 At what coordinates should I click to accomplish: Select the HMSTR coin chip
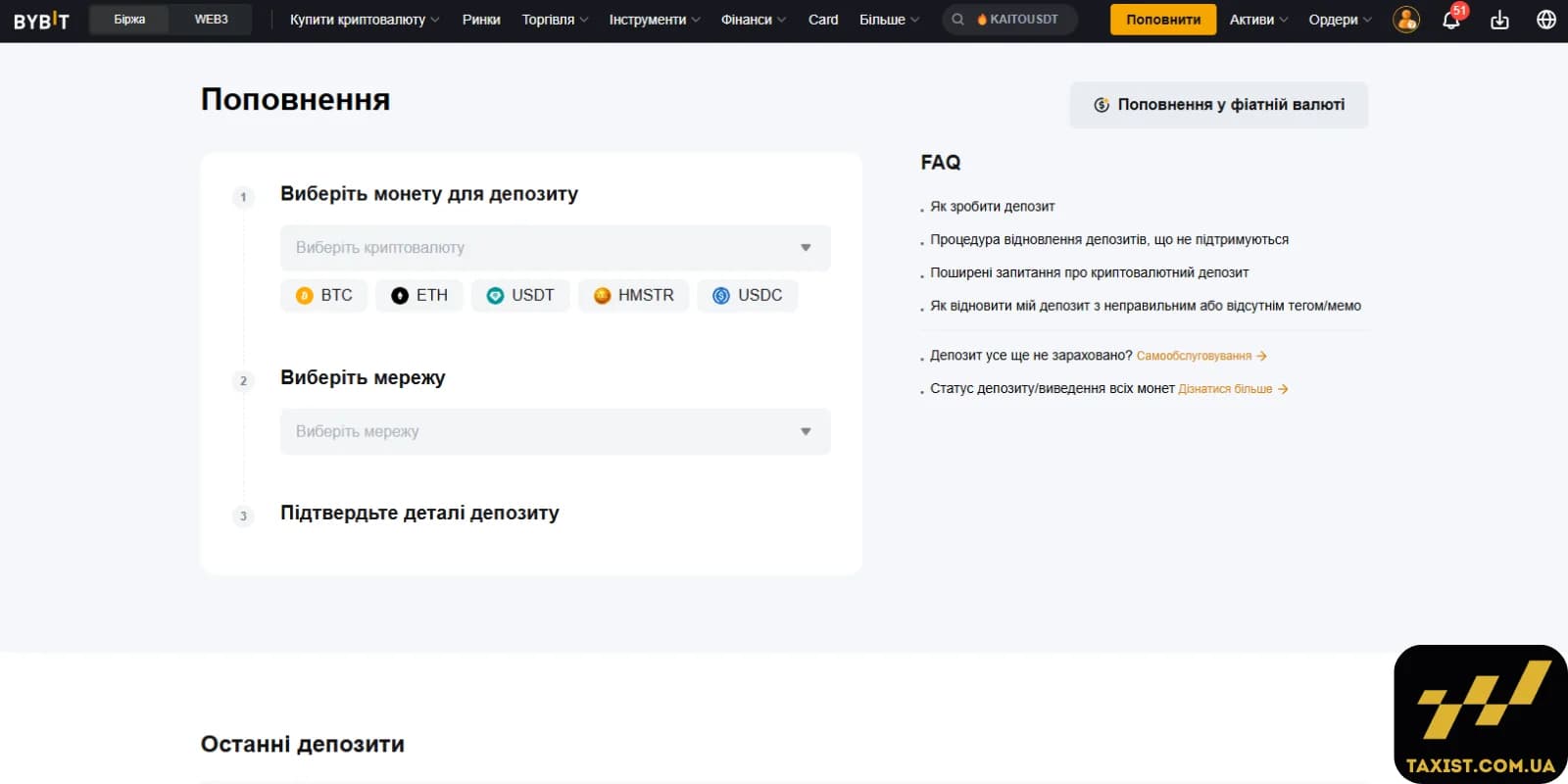click(x=633, y=295)
